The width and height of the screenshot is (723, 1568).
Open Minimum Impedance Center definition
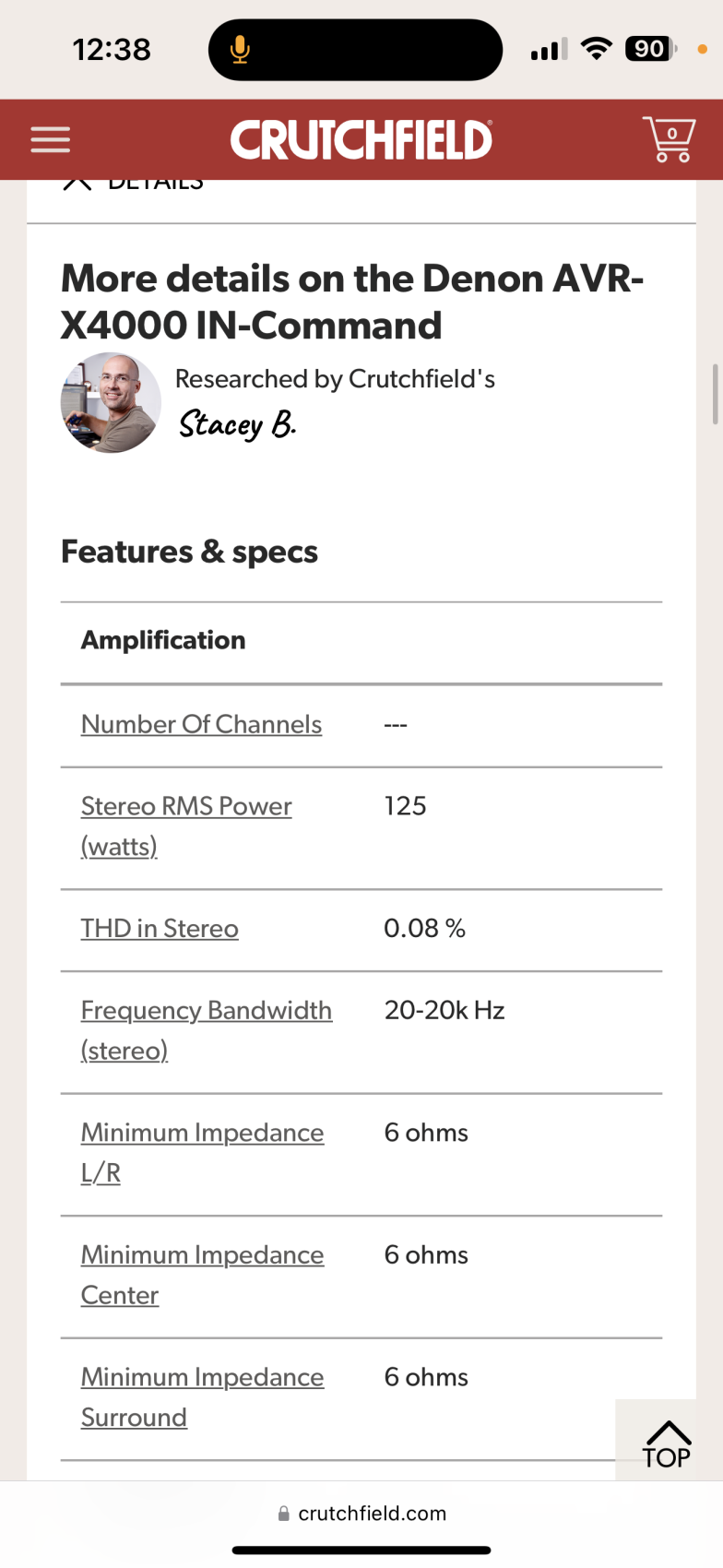tap(202, 1256)
